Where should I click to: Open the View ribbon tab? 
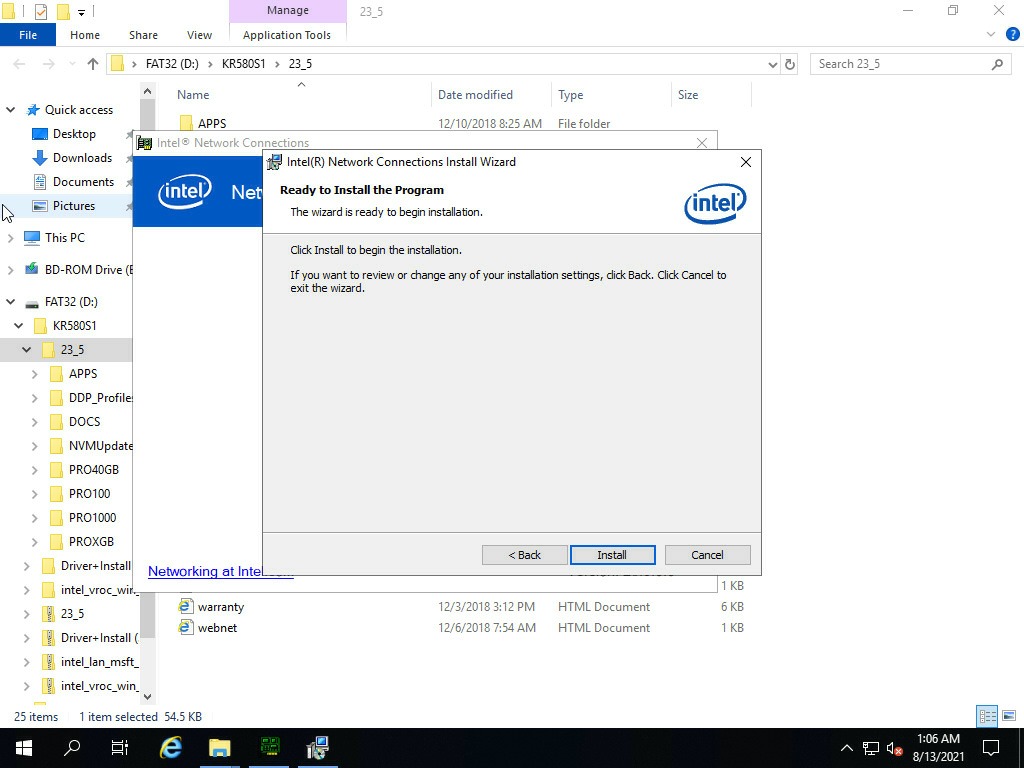[x=199, y=35]
